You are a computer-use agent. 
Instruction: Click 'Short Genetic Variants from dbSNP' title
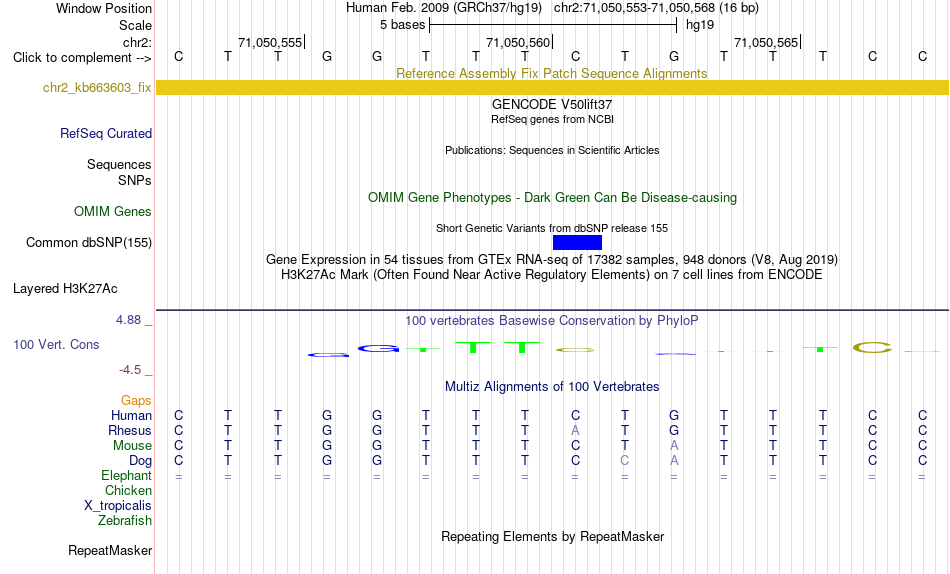coord(552,229)
